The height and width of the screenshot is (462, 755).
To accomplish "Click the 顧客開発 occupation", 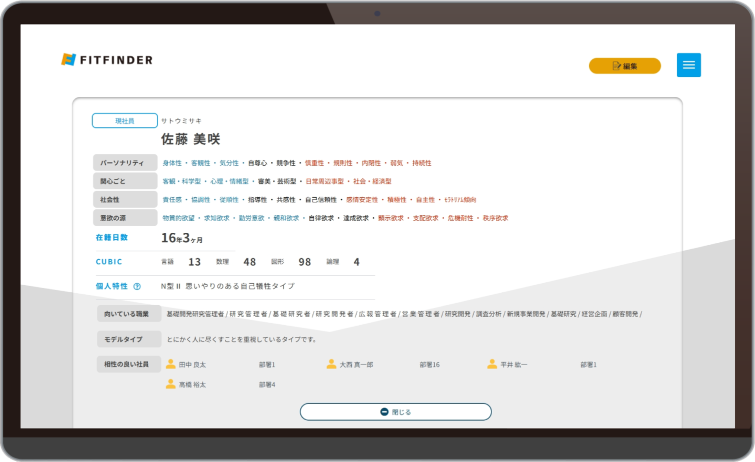I will 625,314.
